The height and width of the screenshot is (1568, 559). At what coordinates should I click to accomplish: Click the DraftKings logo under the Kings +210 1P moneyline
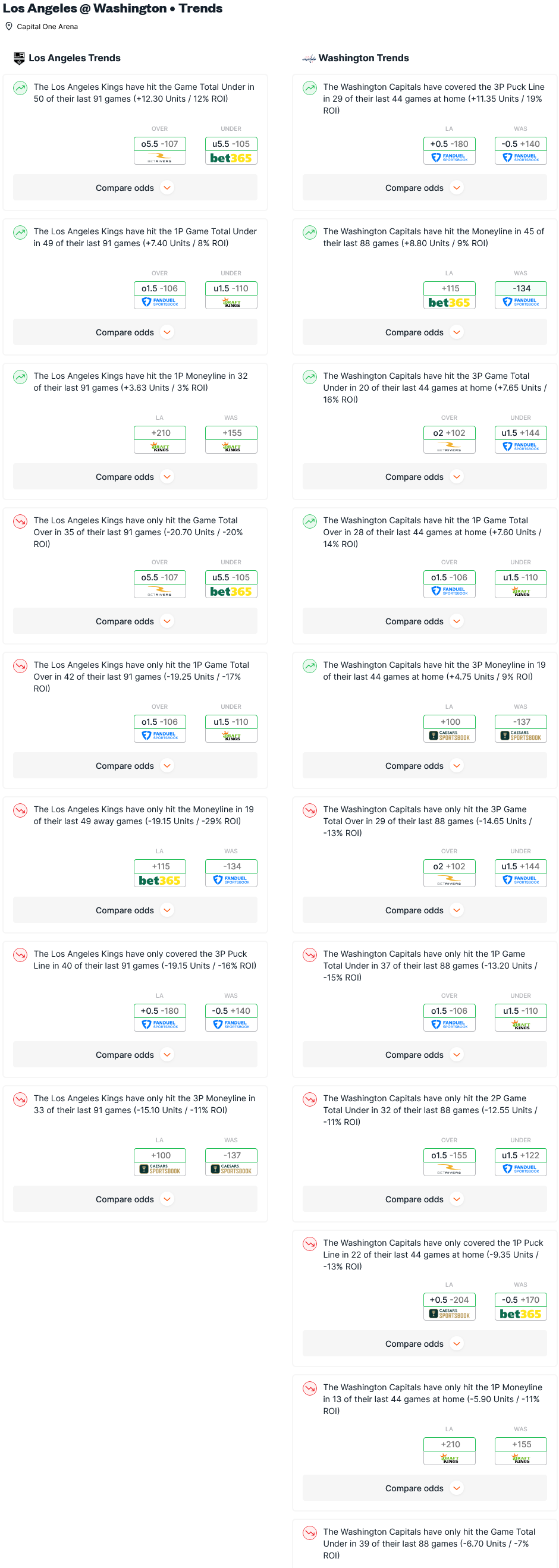point(160,447)
